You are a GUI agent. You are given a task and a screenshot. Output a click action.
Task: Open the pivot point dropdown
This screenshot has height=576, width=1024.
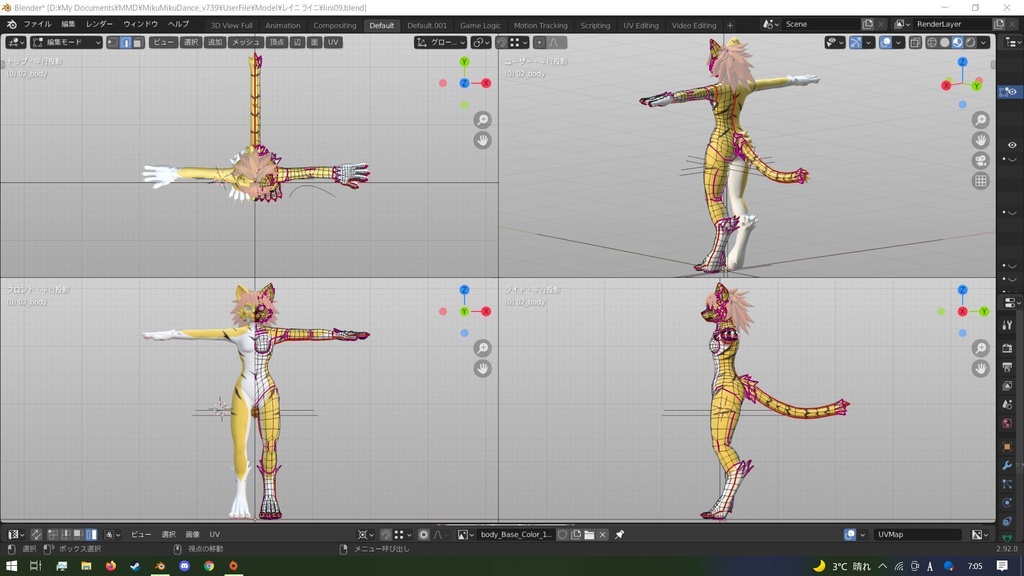tap(481, 42)
